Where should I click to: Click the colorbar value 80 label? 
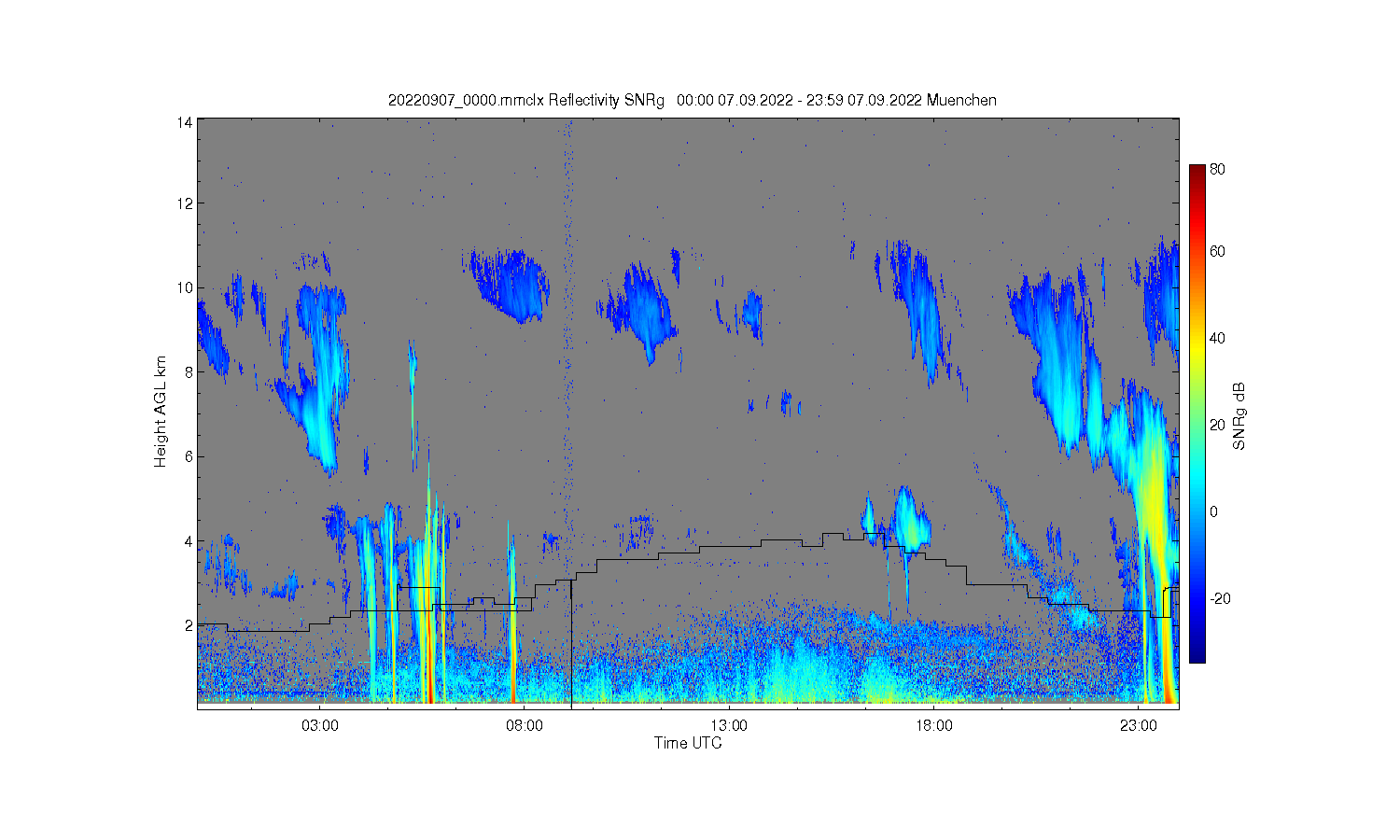coord(1217,170)
